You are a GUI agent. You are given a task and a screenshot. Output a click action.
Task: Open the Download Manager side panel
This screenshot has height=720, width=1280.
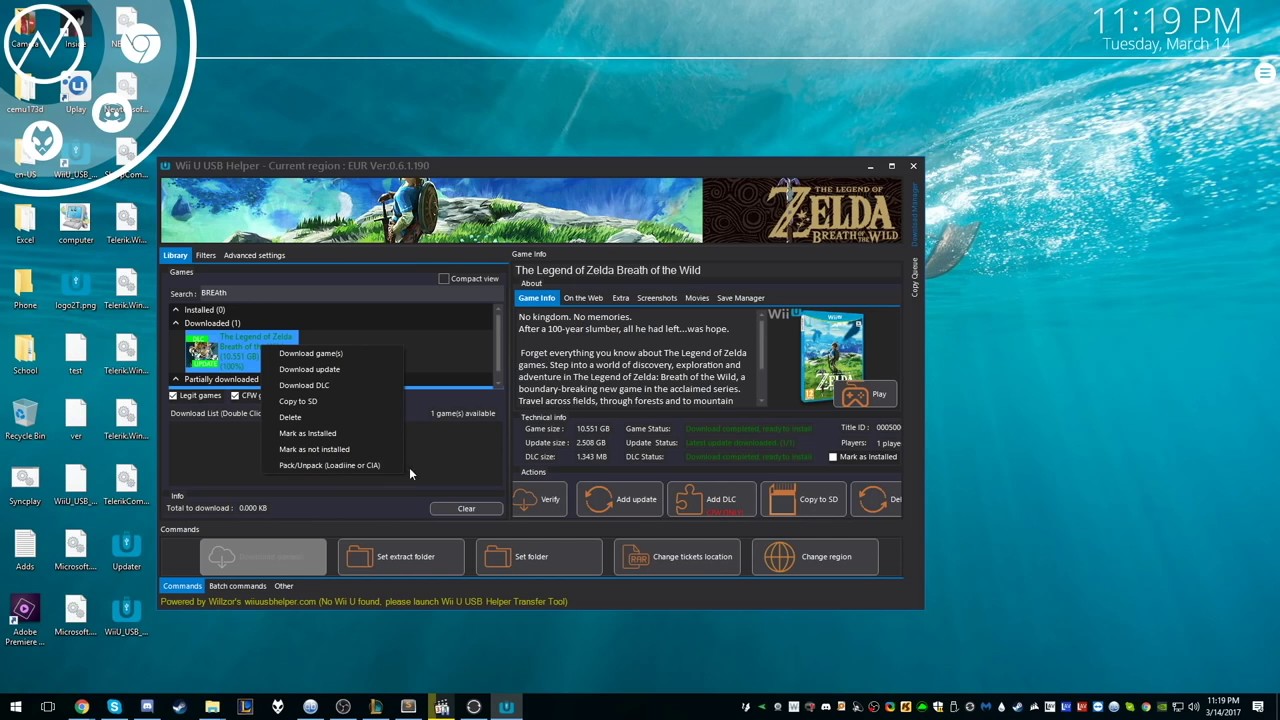coord(914,214)
